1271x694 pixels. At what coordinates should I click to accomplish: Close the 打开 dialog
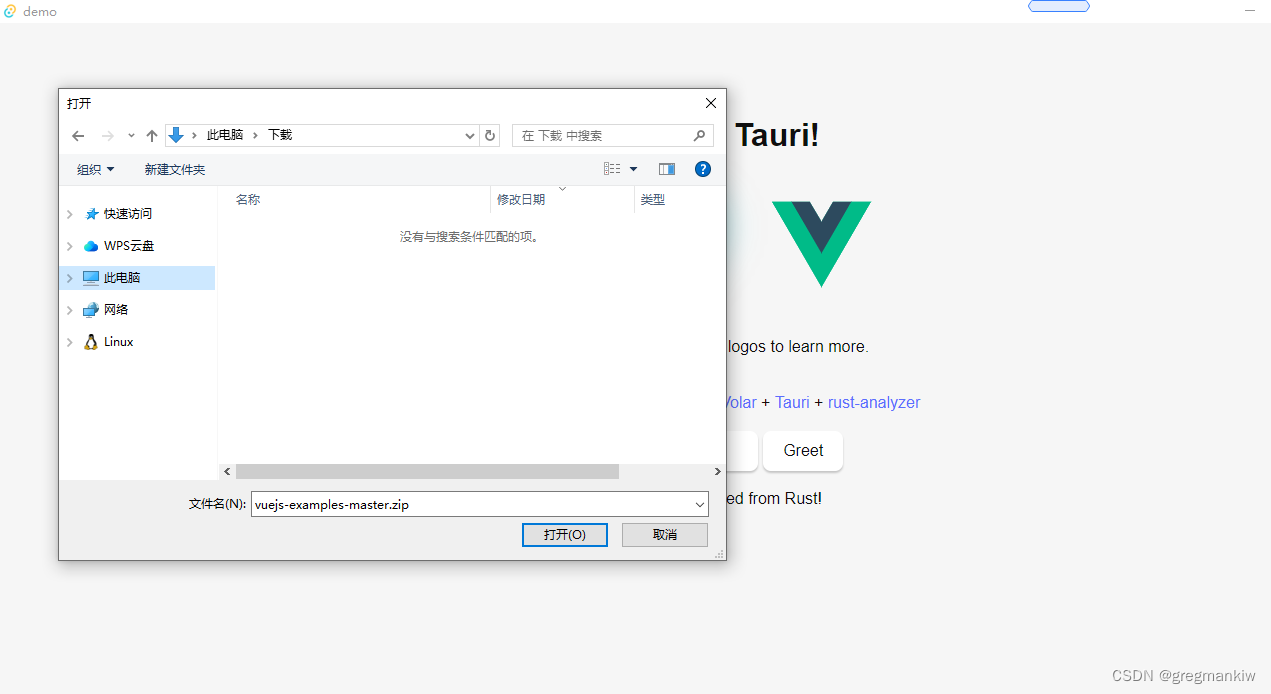point(711,103)
